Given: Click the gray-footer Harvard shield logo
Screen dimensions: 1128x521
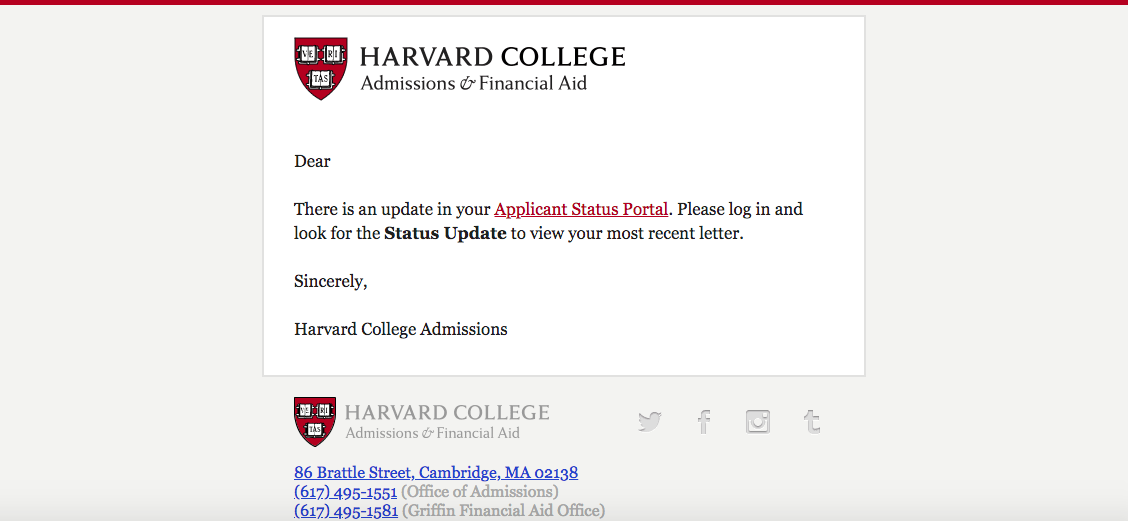Looking at the screenshot, I should point(315,422).
